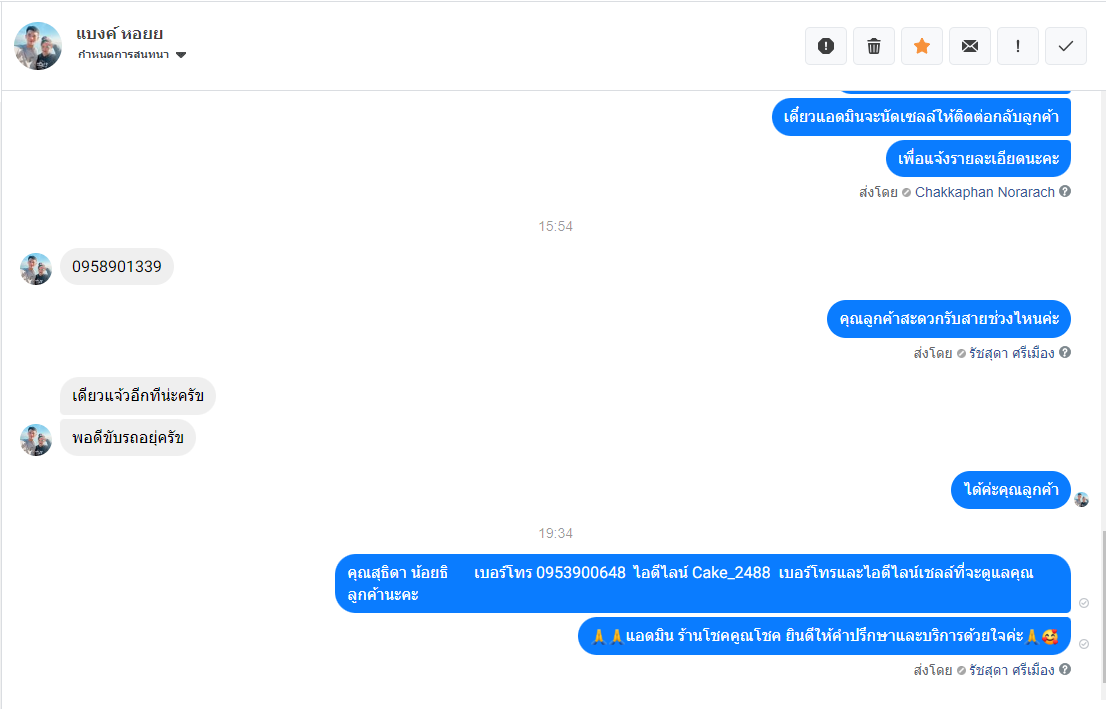
Task: Mark conversation as spam with octagon icon
Action: (826, 46)
